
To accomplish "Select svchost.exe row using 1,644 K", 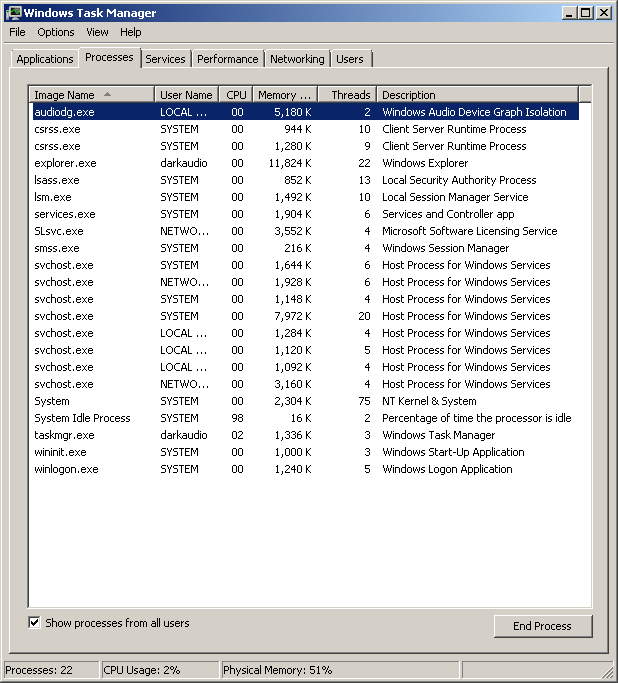I will pos(306,265).
